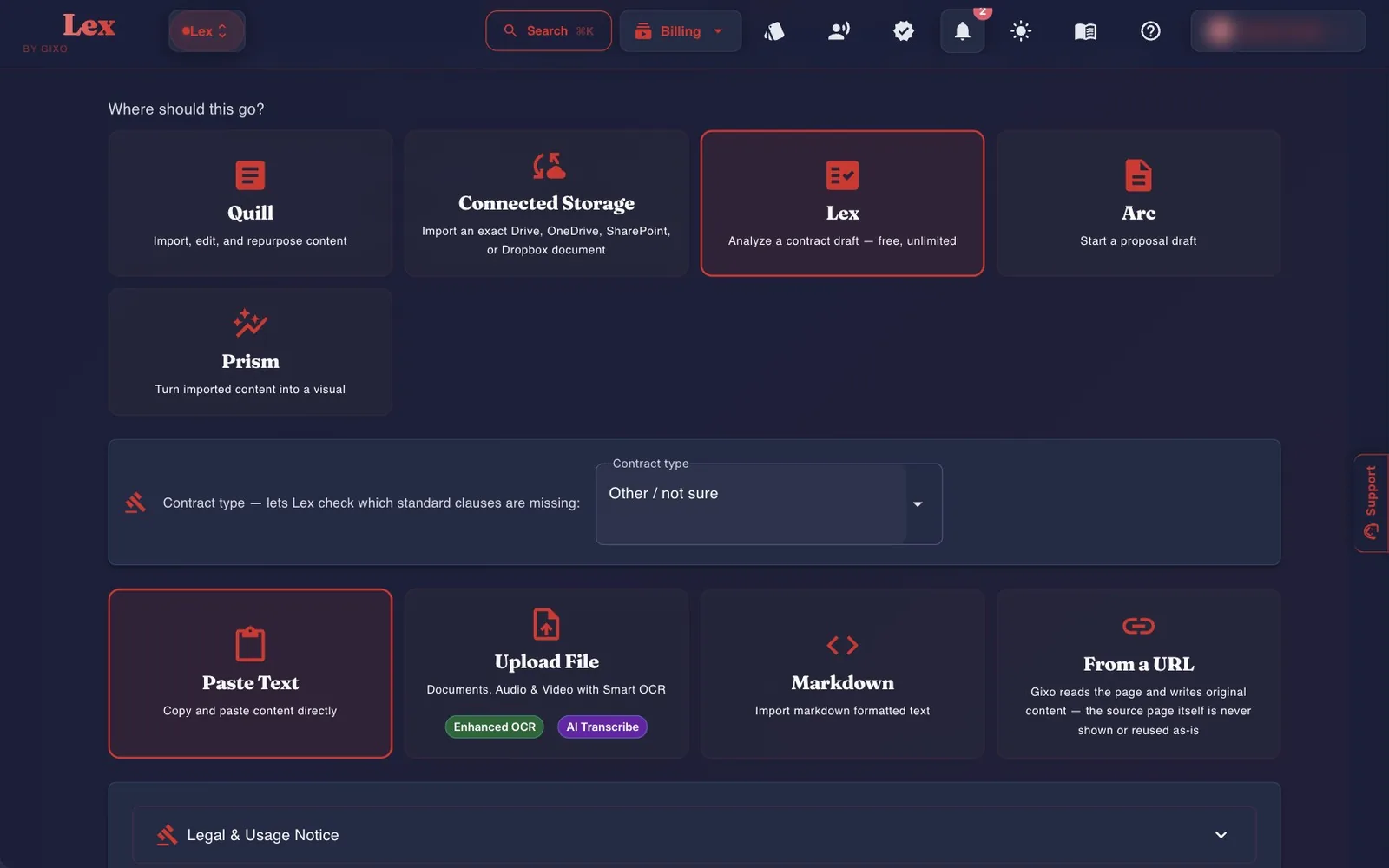
Task: Click "Analyze a contract draft — free, unlimited" text
Action: point(842,241)
